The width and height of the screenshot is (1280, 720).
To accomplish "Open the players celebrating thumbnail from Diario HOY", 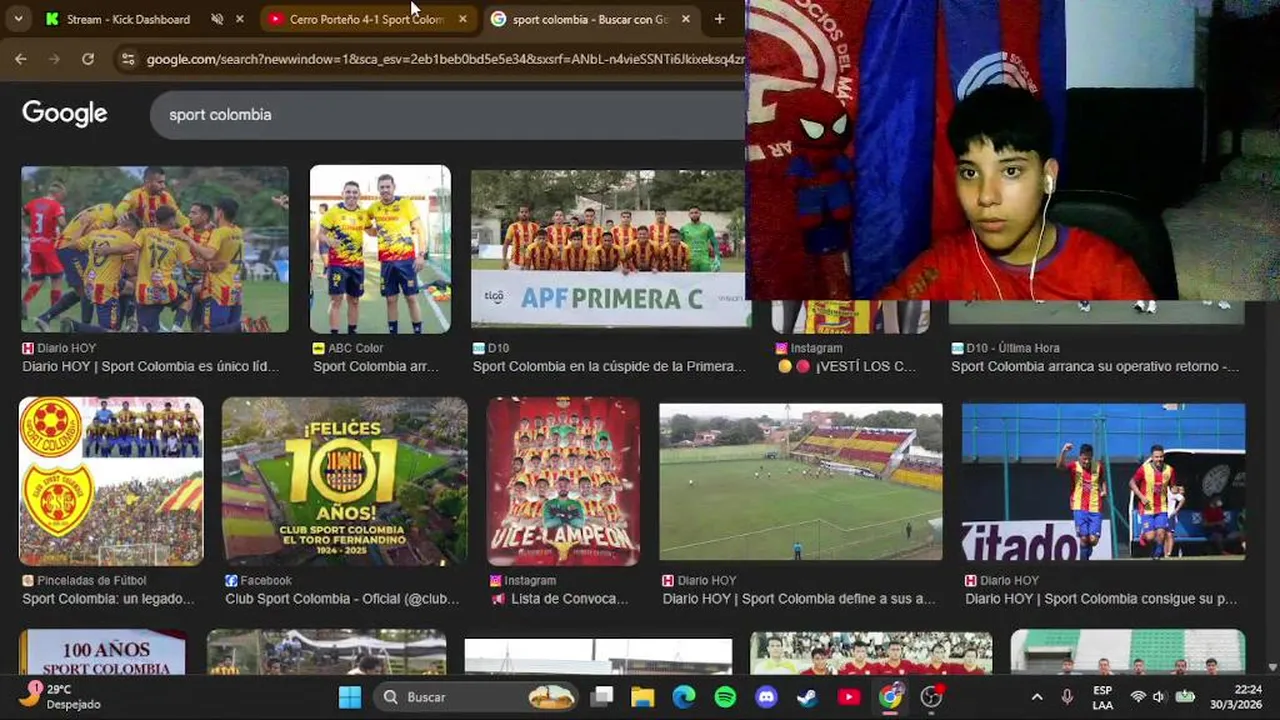I will point(155,249).
